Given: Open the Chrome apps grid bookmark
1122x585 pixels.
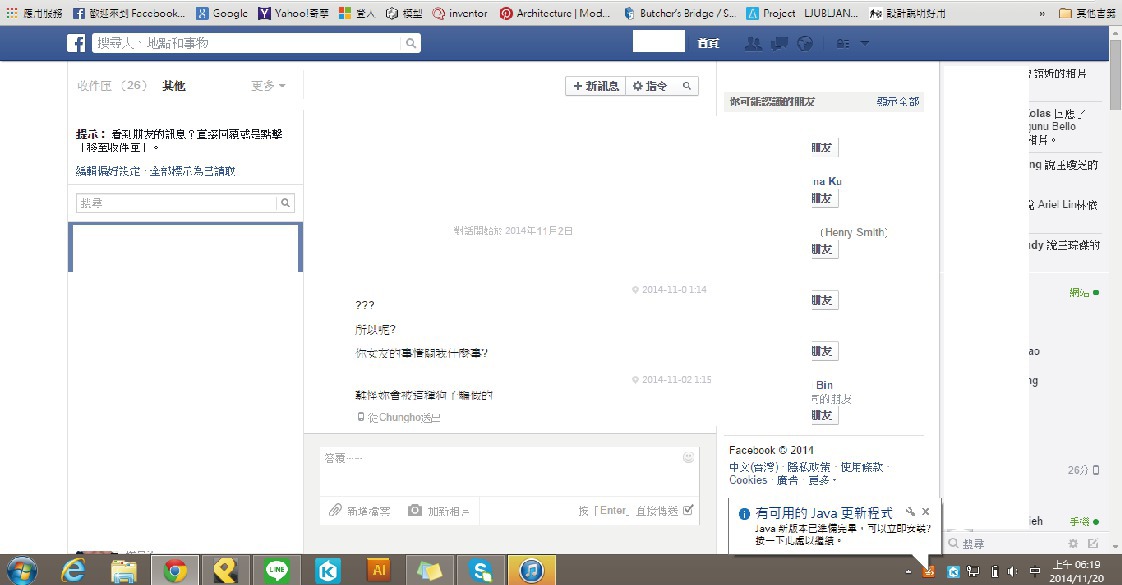Looking at the screenshot, I should click(34, 13).
